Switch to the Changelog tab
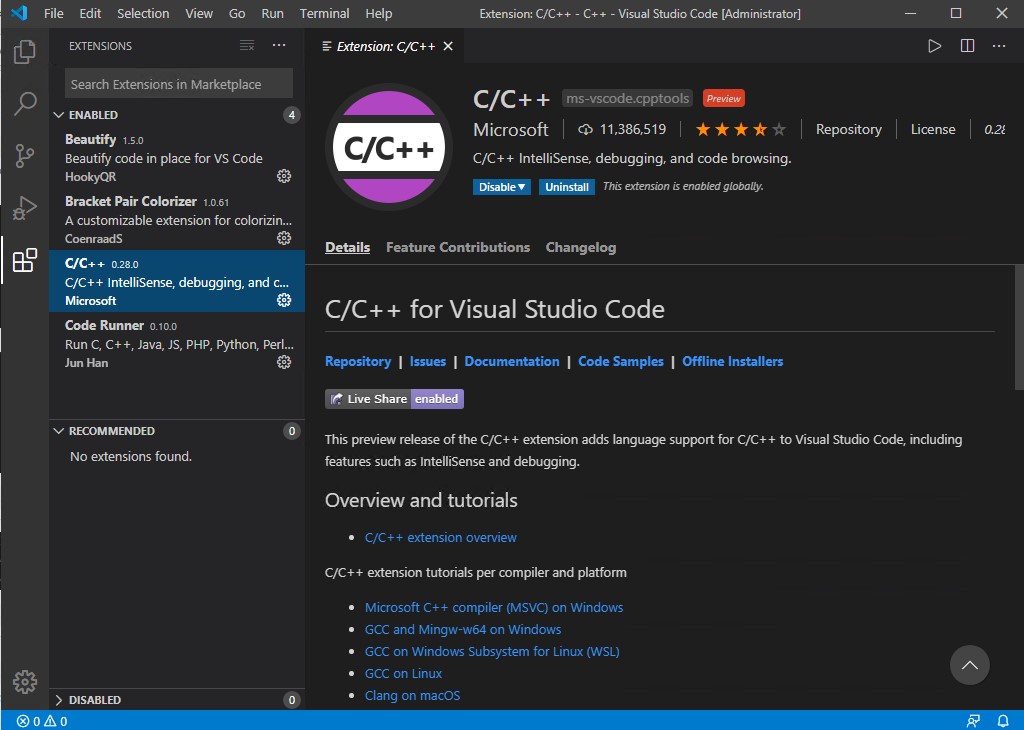Image resolution: width=1024 pixels, height=730 pixels. tap(581, 247)
